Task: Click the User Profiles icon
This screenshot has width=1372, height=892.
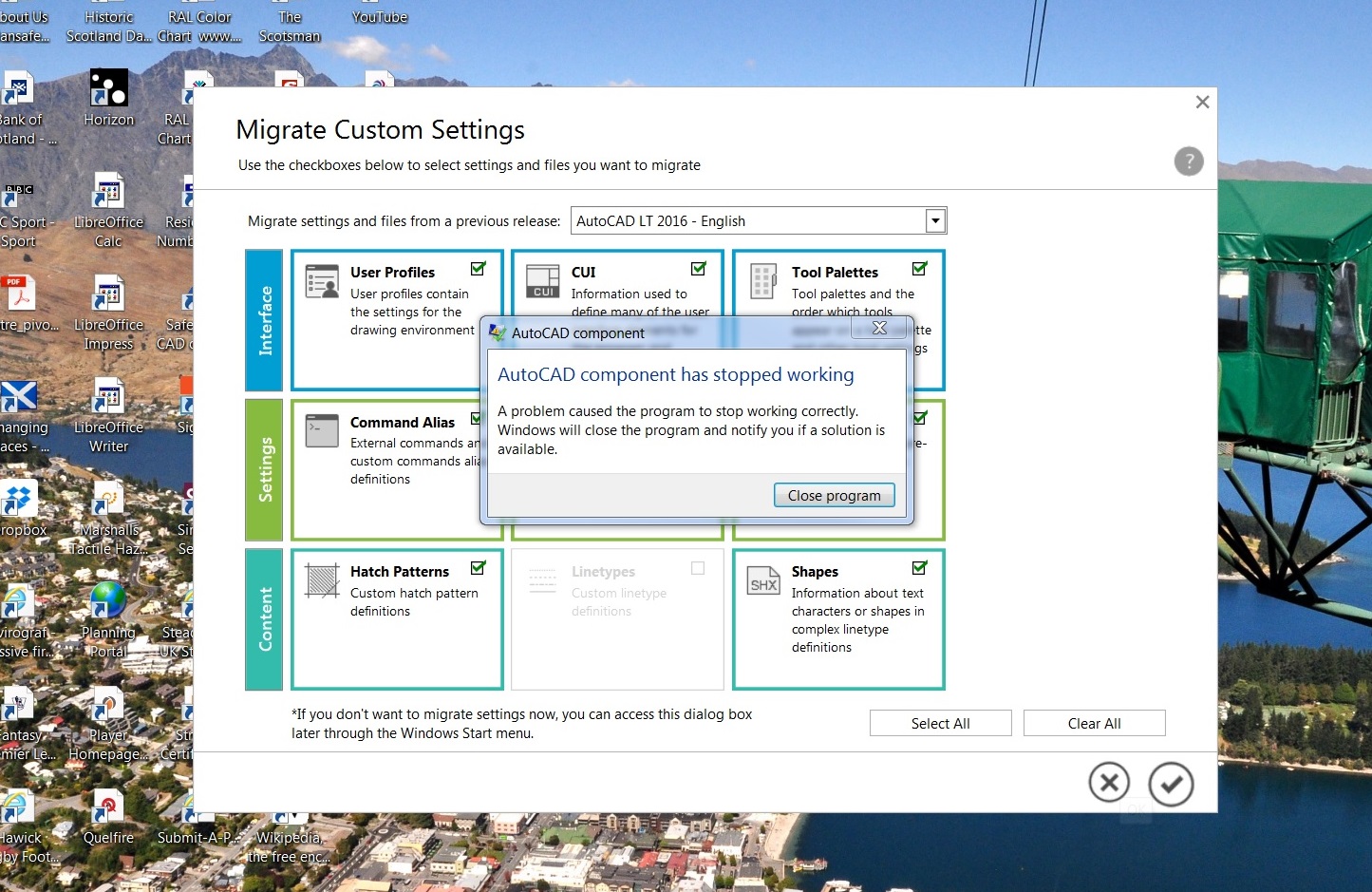Action: pyautogui.click(x=322, y=281)
